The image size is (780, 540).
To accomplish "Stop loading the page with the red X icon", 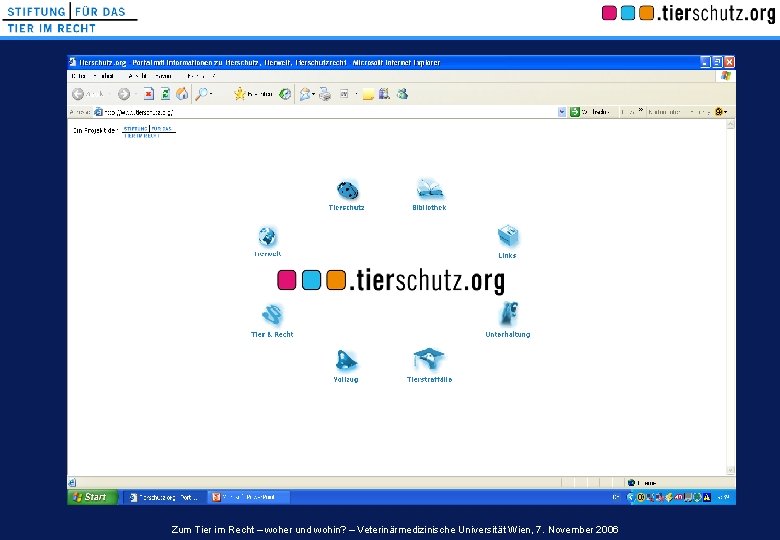I will pos(148,94).
